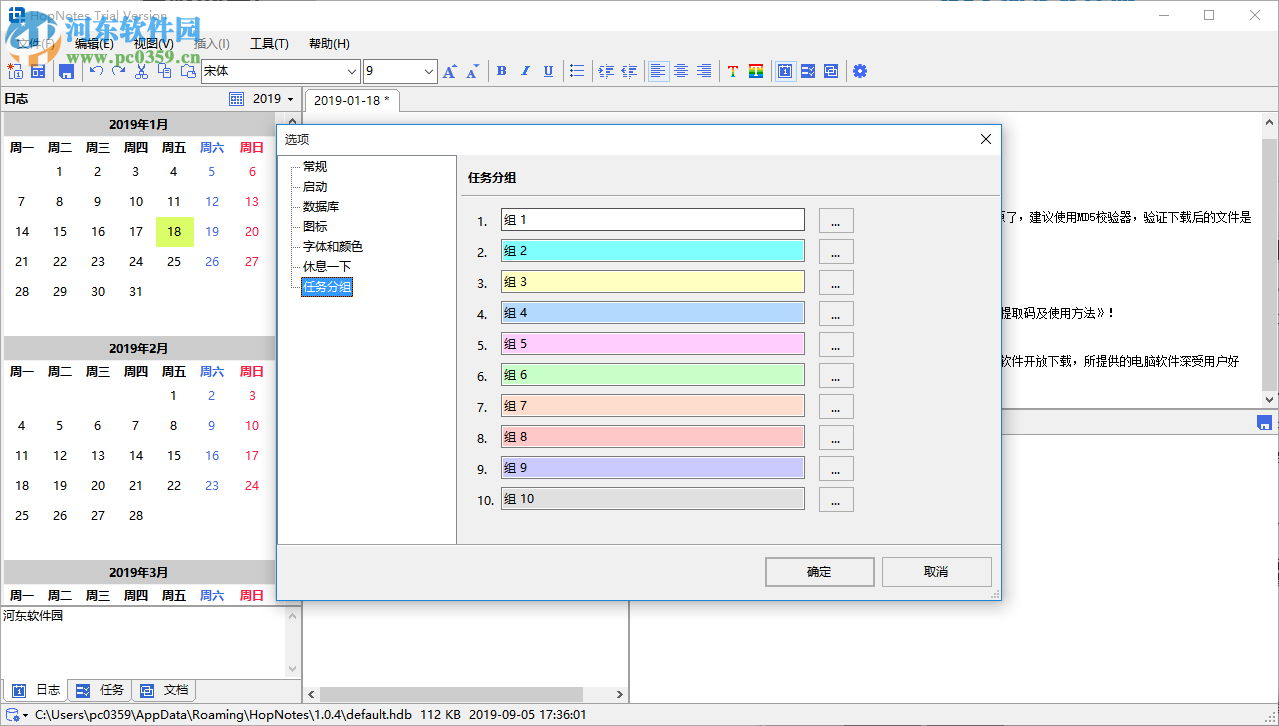
Task: Toggle bold formatting
Action: (x=501, y=71)
